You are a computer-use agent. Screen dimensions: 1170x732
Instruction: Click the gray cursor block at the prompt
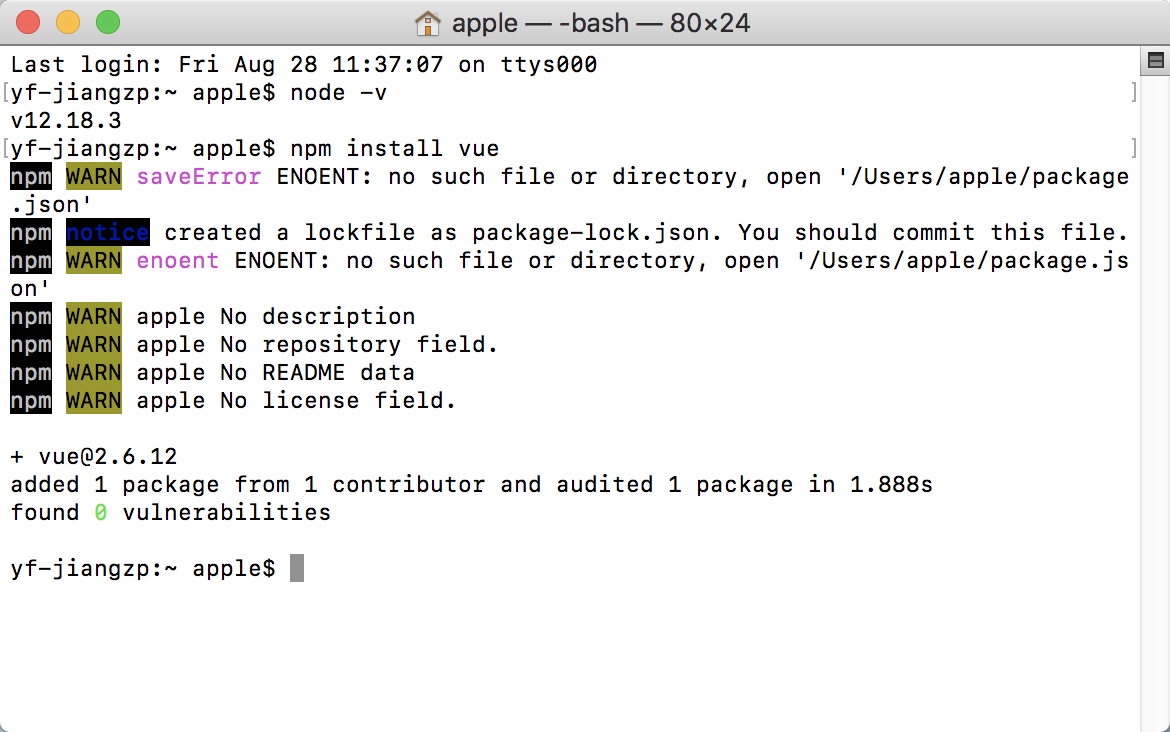297,568
